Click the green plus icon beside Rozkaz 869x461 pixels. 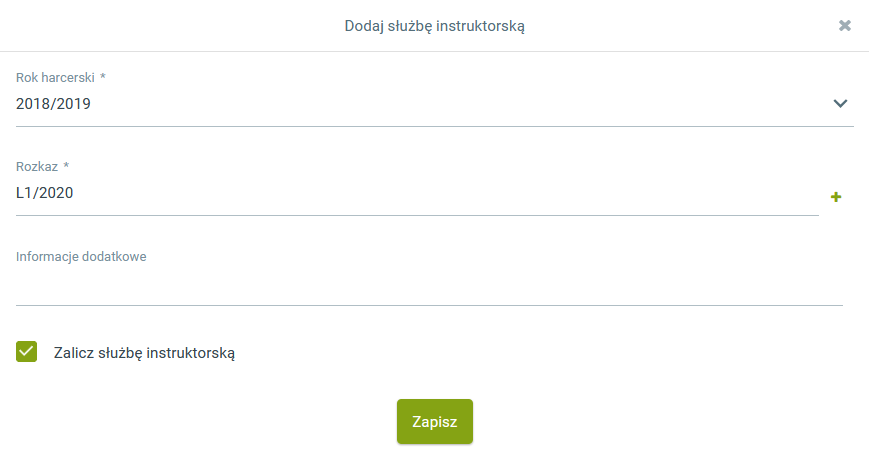click(x=836, y=197)
